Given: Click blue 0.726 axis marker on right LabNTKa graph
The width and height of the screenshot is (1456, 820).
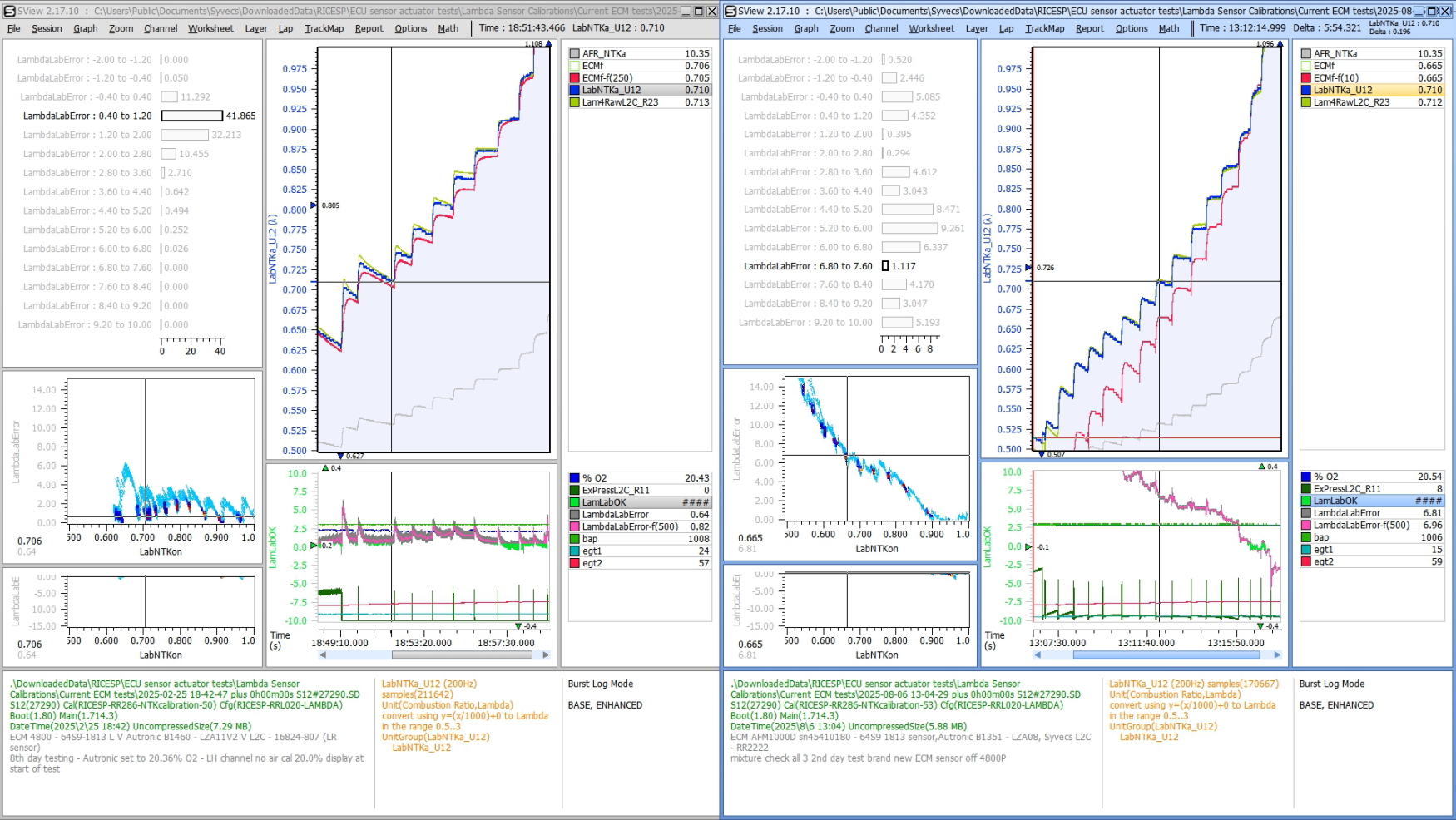Looking at the screenshot, I should click(1029, 268).
